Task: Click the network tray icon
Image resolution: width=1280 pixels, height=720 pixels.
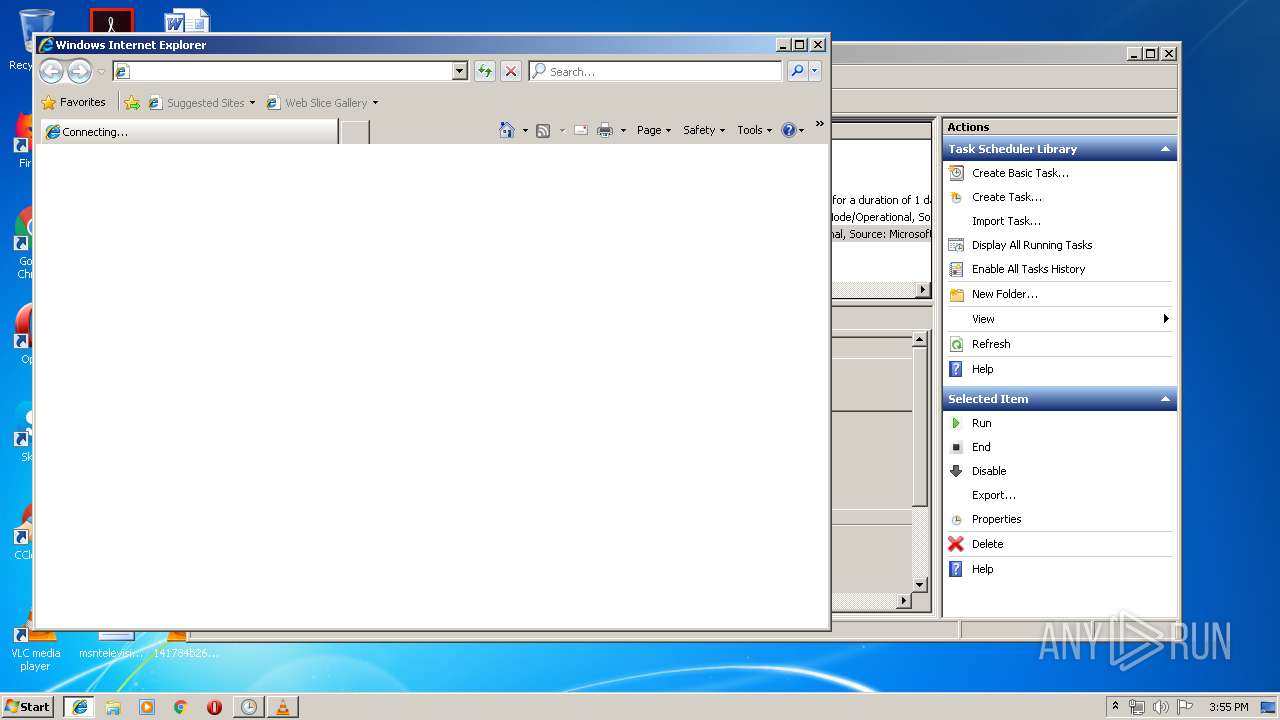Action: (x=1137, y=707)
